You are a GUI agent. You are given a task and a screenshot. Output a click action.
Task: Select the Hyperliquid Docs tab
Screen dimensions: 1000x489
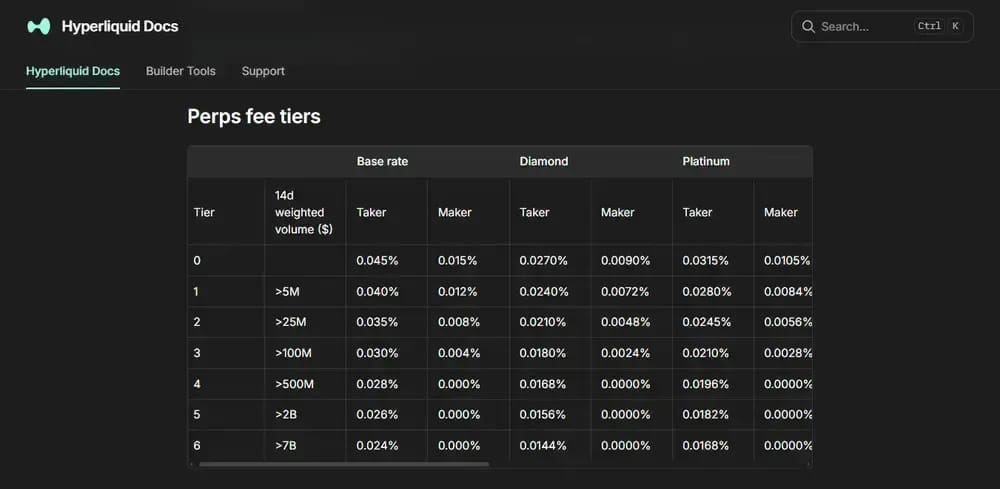pos(73,71)
